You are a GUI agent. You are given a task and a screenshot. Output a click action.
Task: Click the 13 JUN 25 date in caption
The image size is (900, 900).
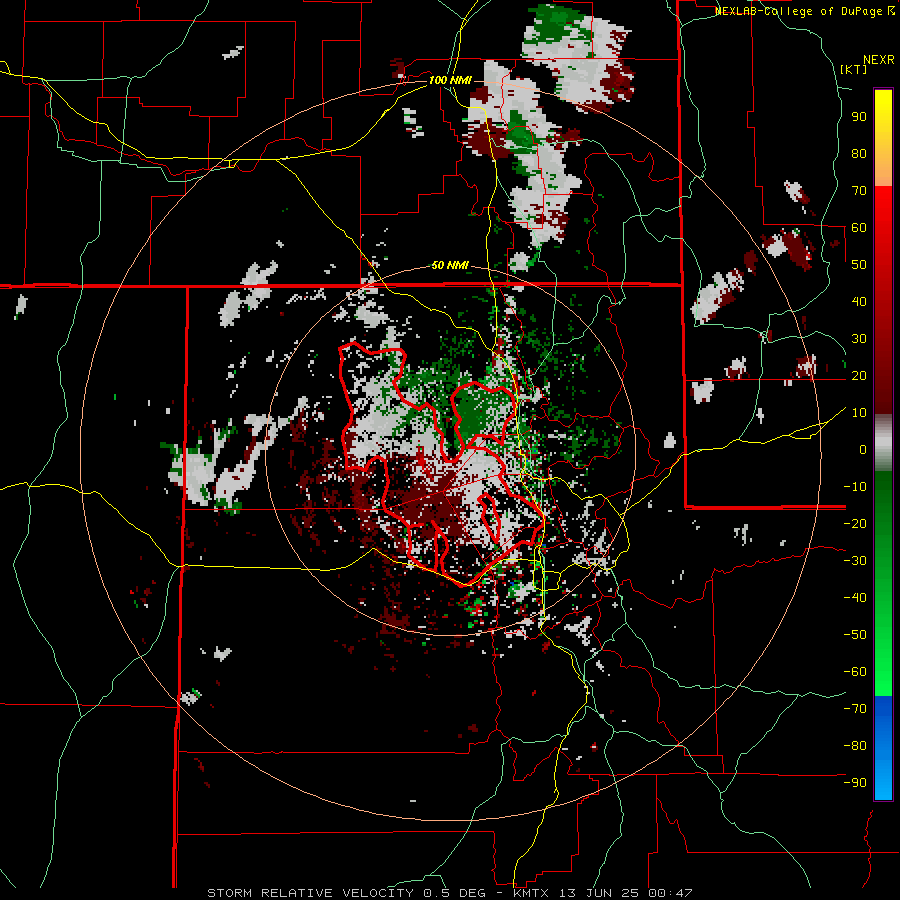tap(599, 893)
